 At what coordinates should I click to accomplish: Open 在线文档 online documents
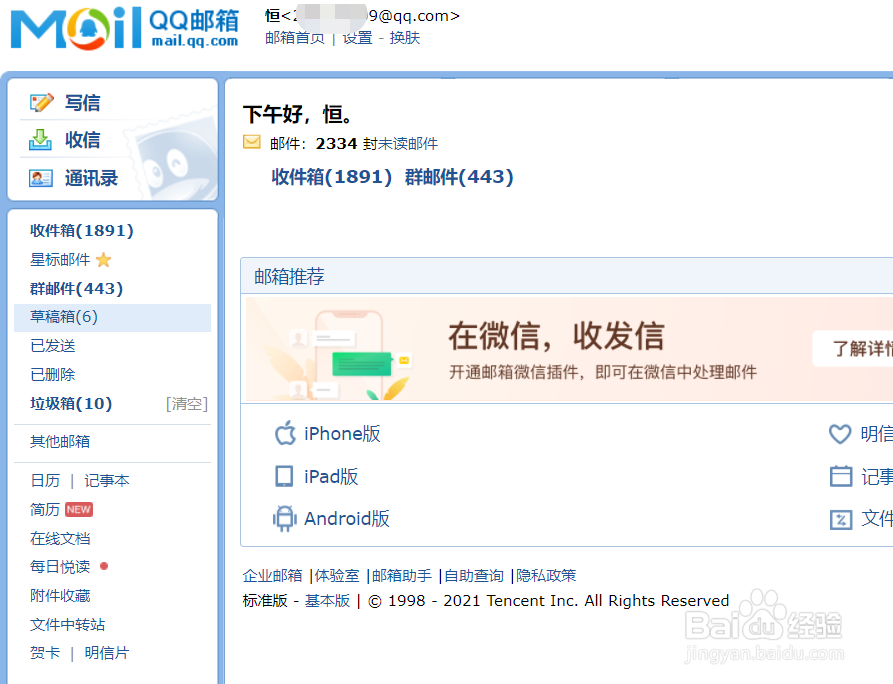[x=60, y=538]
